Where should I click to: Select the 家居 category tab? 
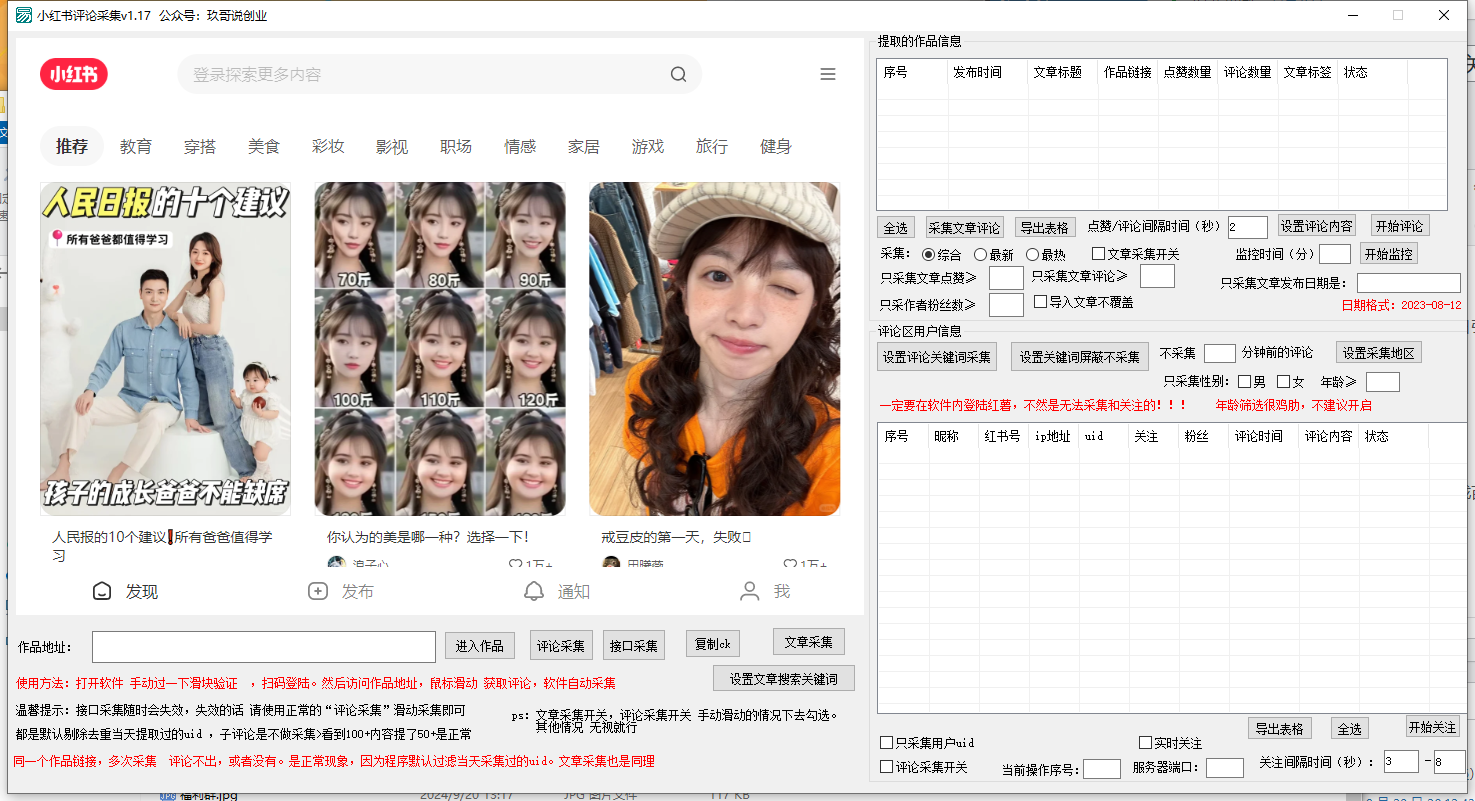(584, 146)
